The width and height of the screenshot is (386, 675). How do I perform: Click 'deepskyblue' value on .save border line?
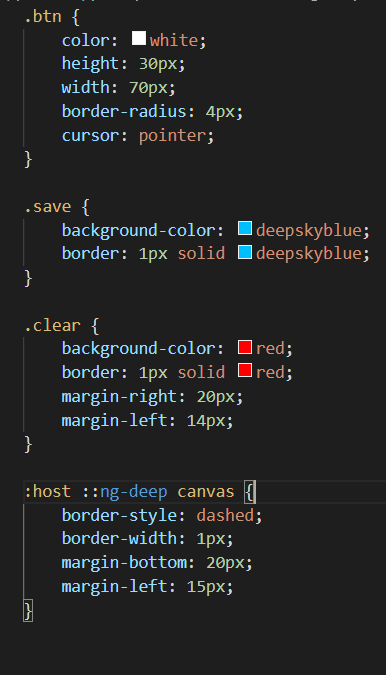pos(309,254)
